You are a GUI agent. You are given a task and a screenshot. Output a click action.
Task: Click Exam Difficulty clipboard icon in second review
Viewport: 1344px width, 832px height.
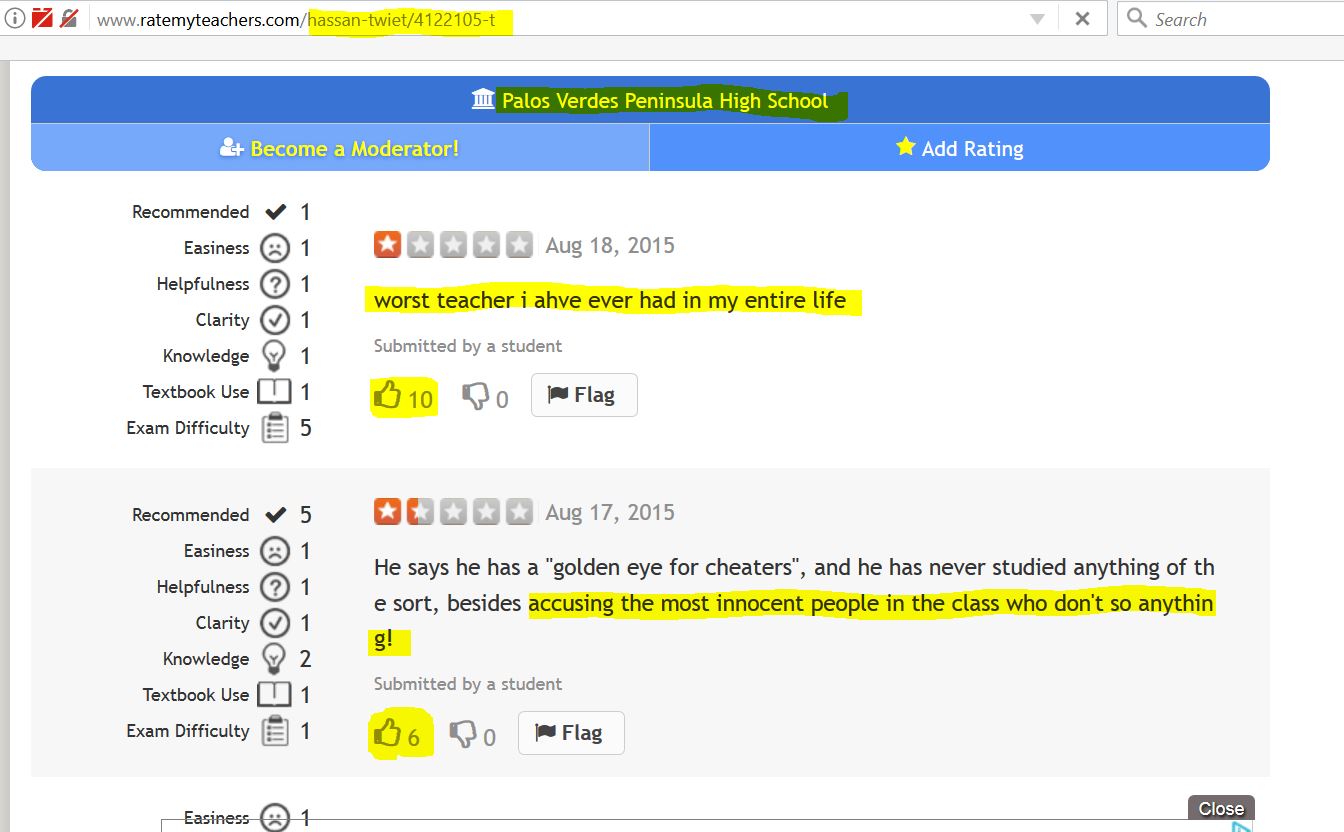(x=275, y=731)
